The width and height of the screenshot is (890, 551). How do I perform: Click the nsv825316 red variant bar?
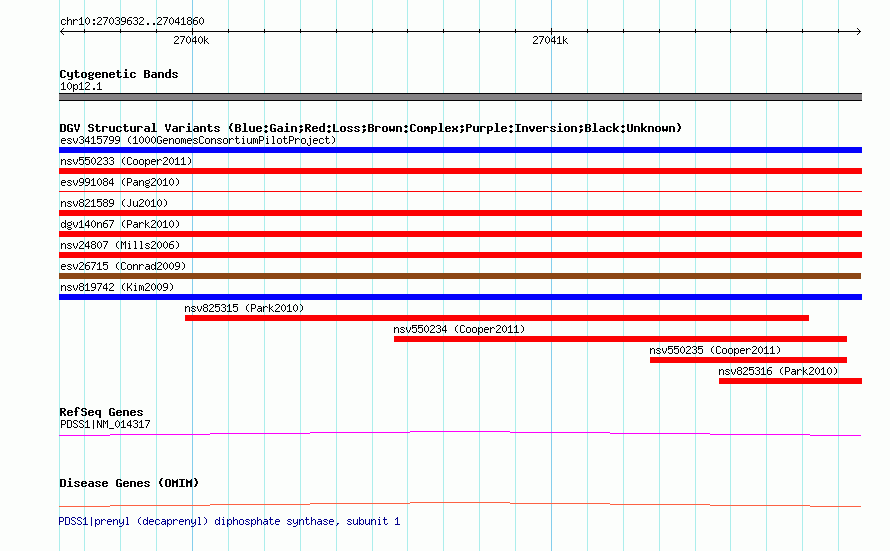click(x=790, y=381)
